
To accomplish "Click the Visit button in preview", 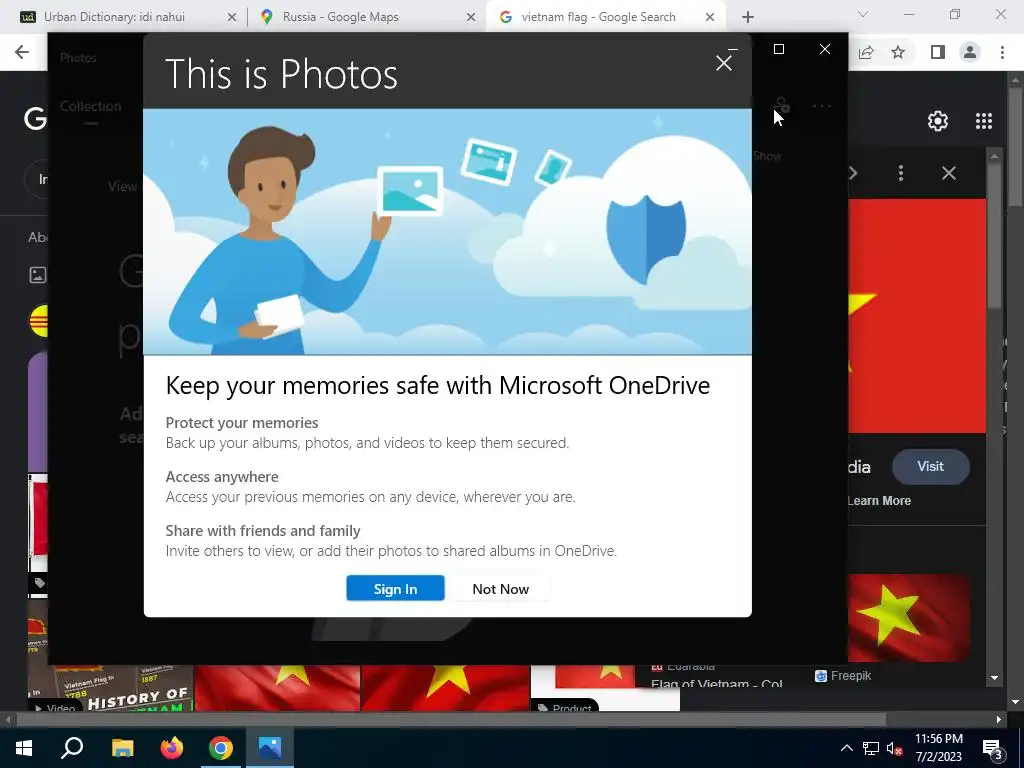I will coord(931,466).
